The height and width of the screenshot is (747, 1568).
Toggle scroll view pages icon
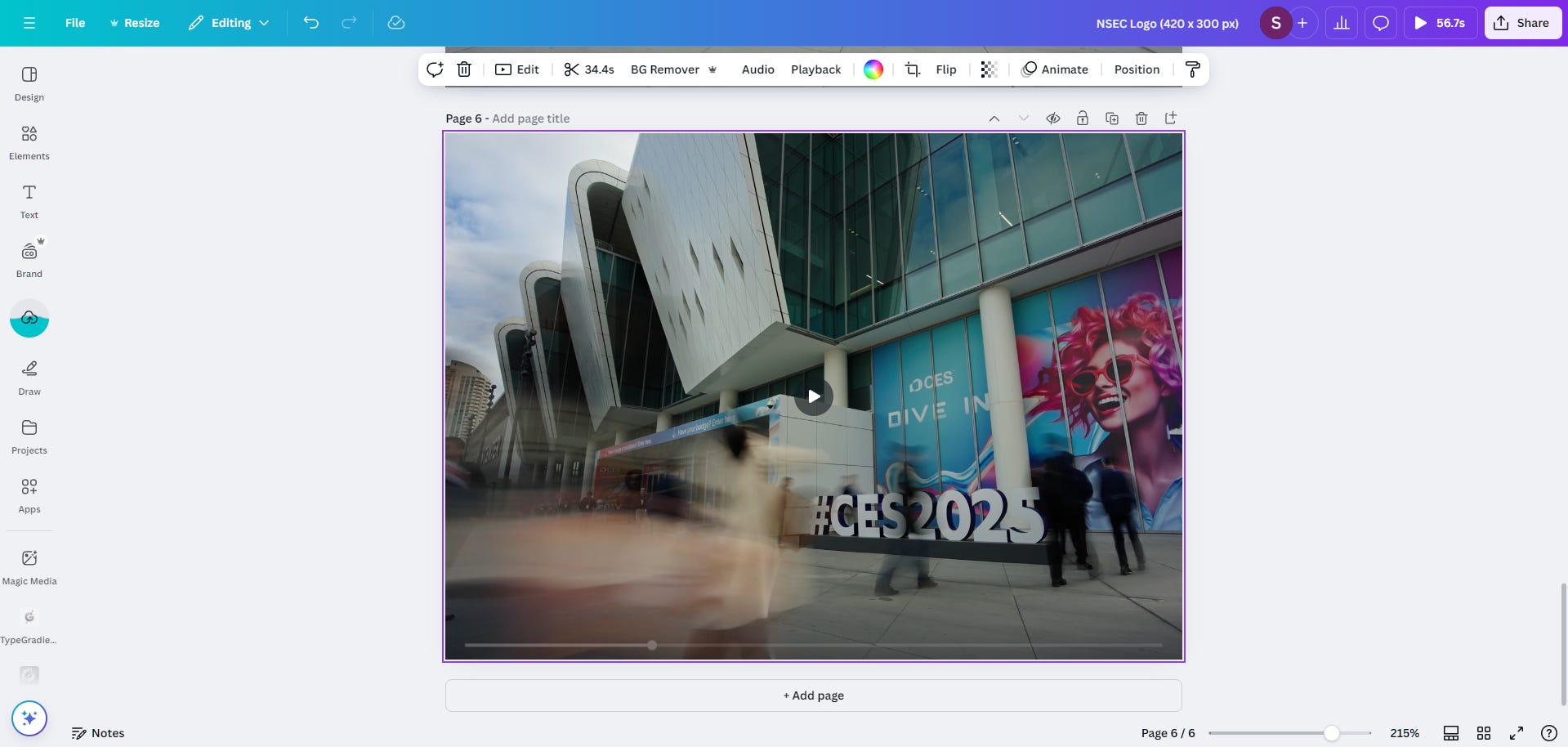coord(1451,733)
